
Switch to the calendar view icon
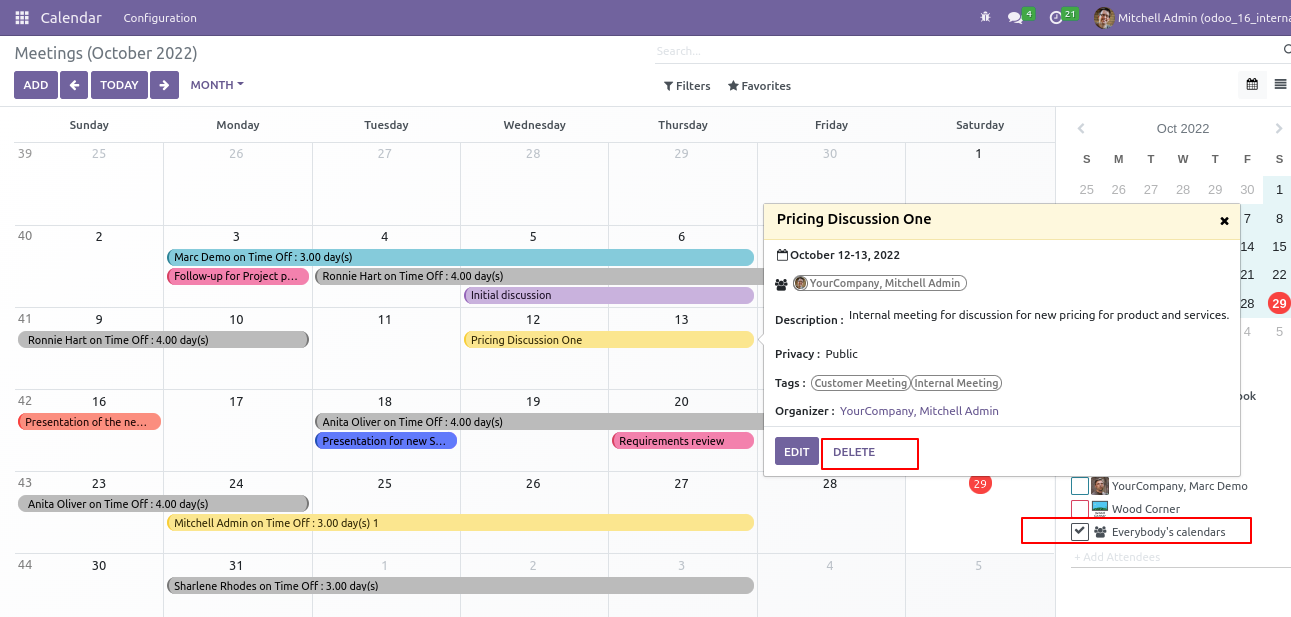[x=1252, y=84]
